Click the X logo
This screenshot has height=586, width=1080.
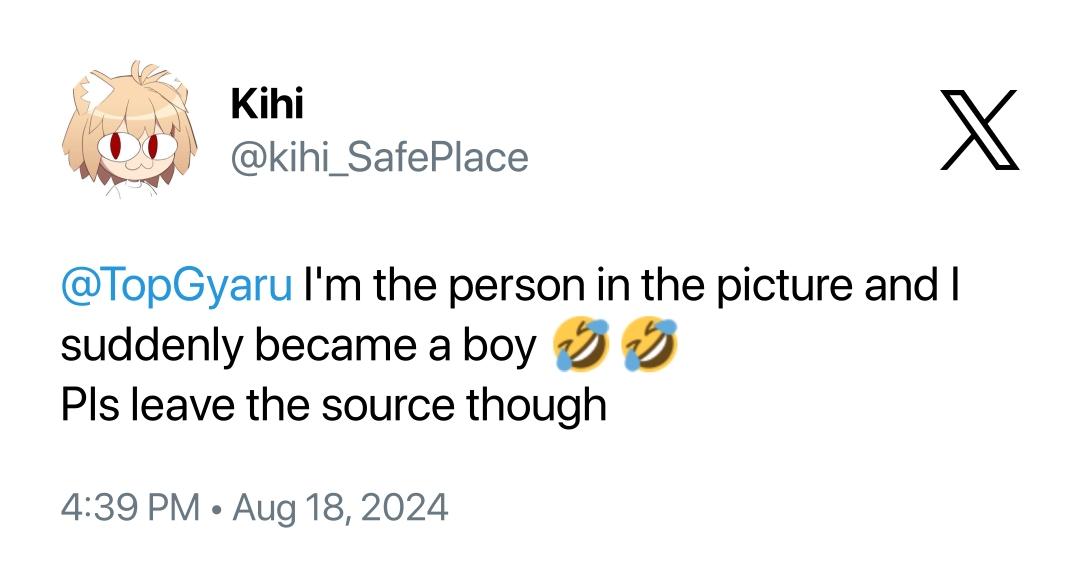pos(979,129)
